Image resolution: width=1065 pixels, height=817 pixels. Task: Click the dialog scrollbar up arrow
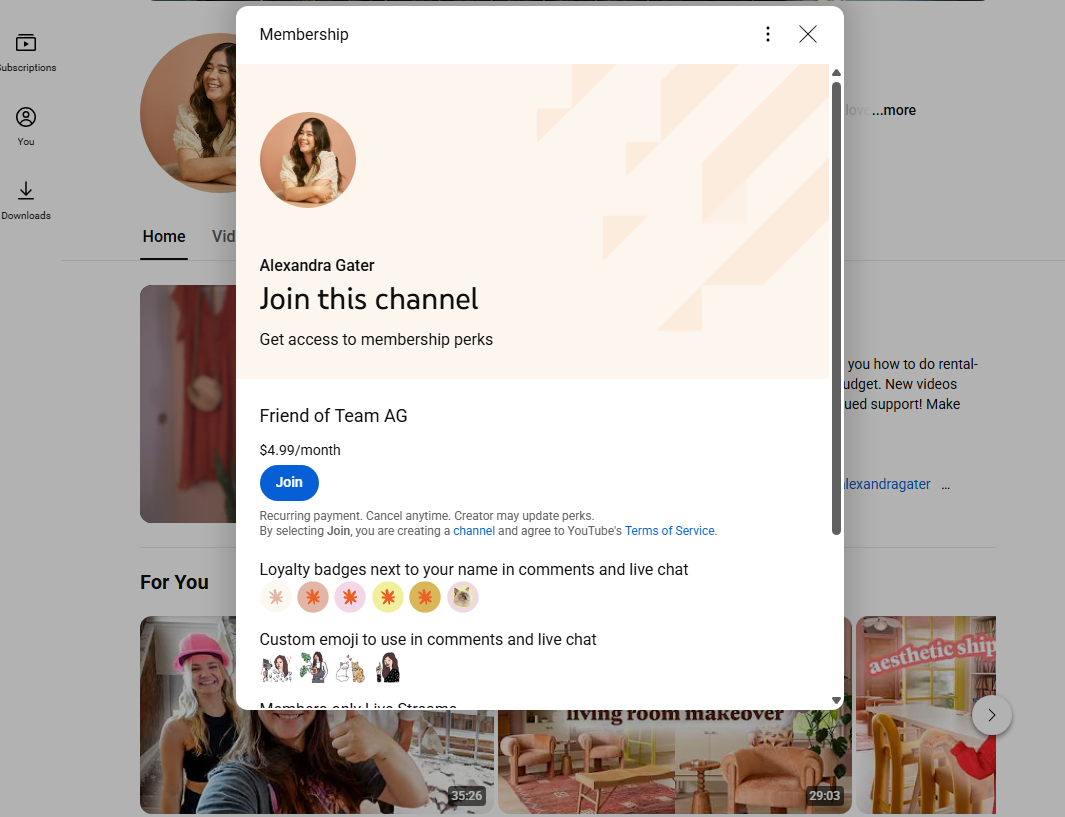pyautogui.click(x=837, y=73)
